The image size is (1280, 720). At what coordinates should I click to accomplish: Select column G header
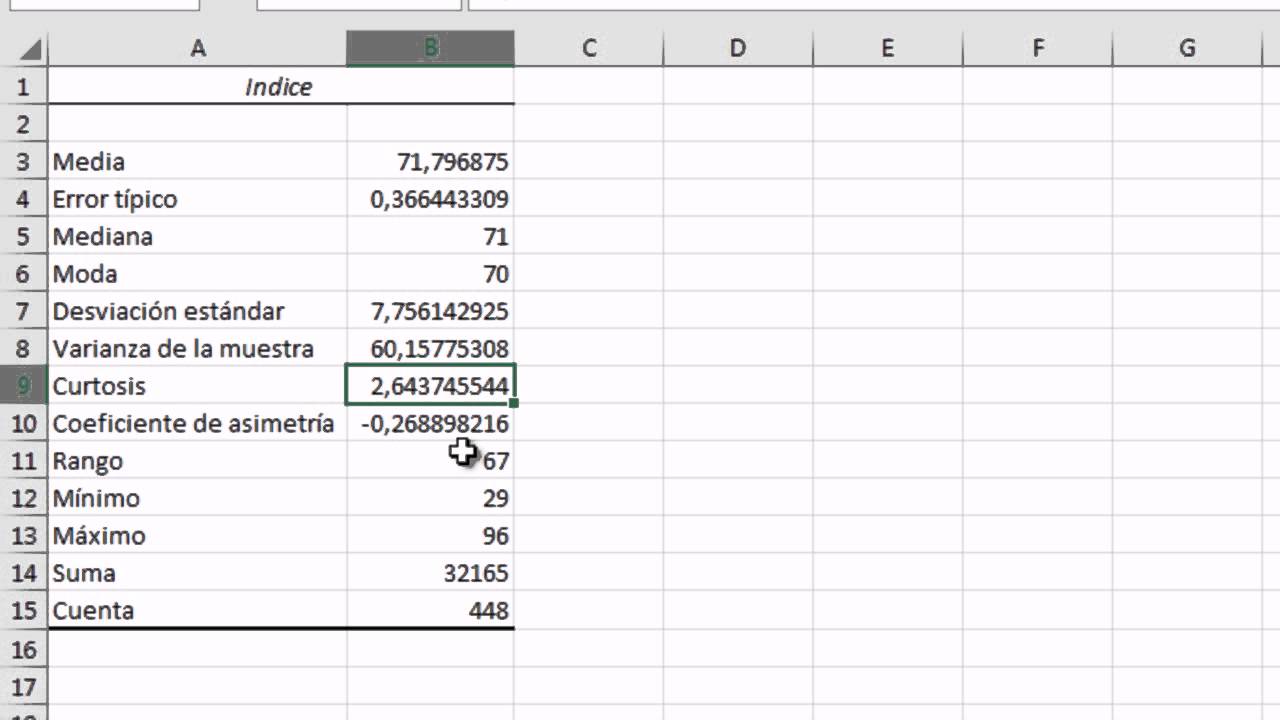coord(1188,48)
